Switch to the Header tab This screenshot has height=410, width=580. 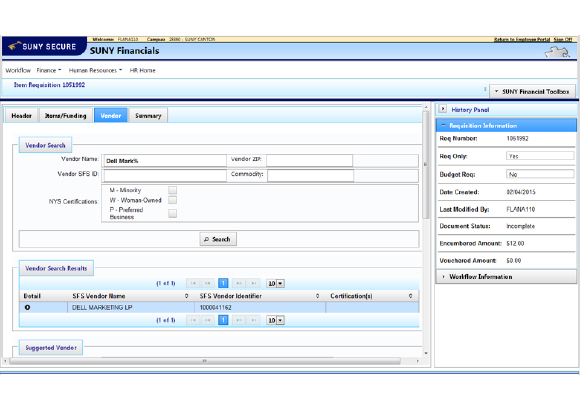tap(21, 116)
